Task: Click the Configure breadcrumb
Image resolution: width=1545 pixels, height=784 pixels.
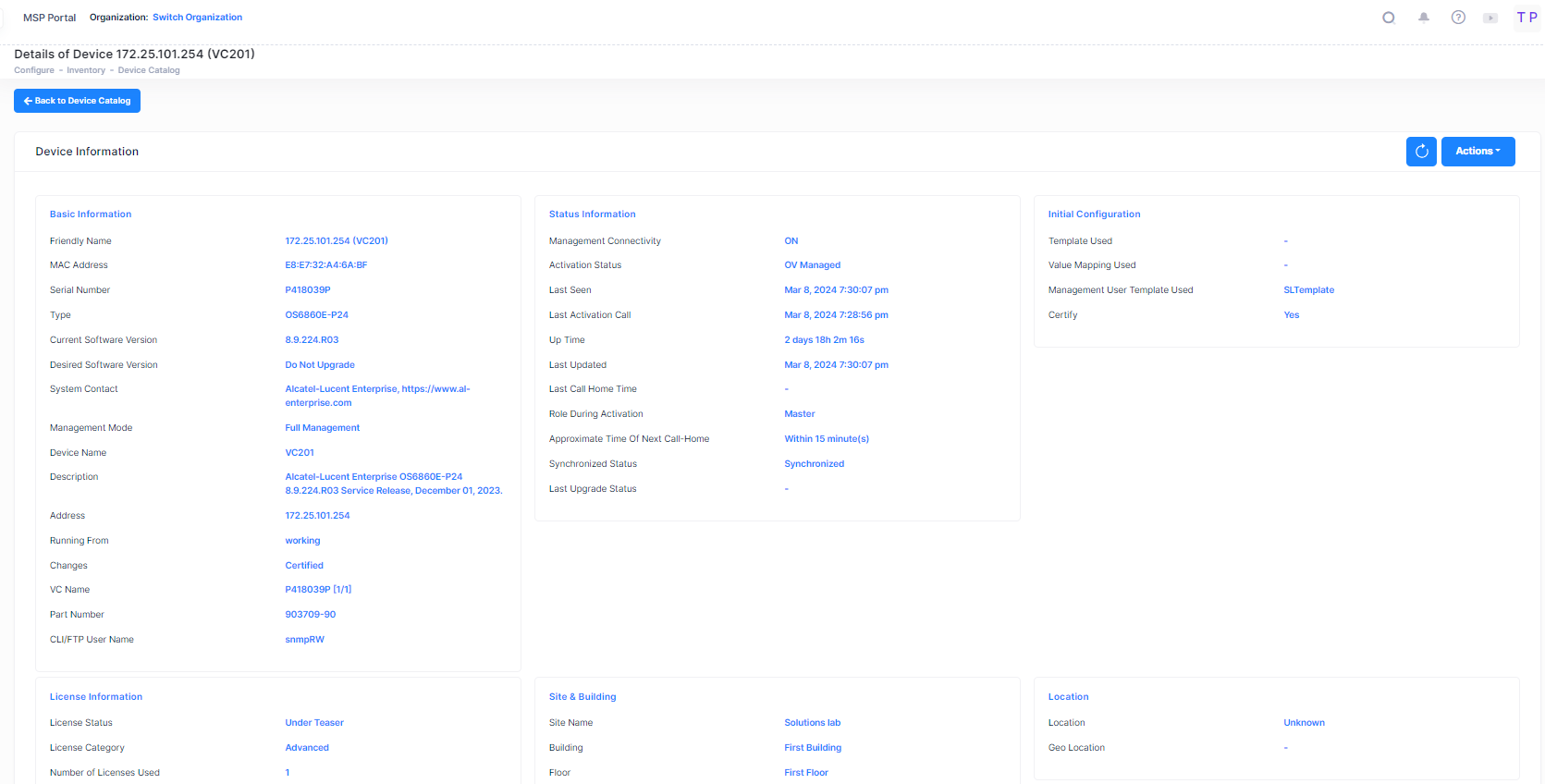Action: coord(34,70)
